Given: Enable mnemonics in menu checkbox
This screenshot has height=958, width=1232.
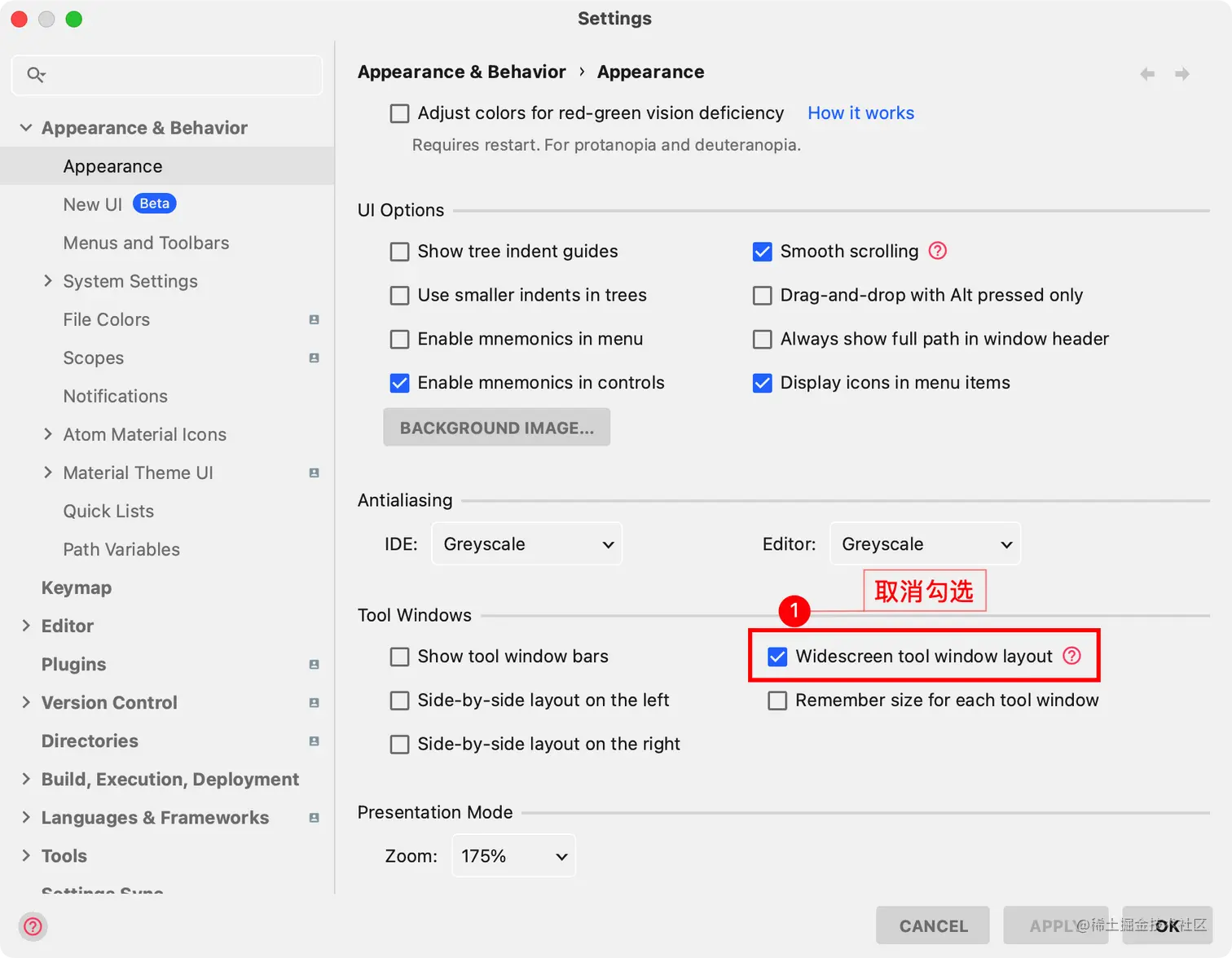Looking at the screenshot, I should [399, 339].
